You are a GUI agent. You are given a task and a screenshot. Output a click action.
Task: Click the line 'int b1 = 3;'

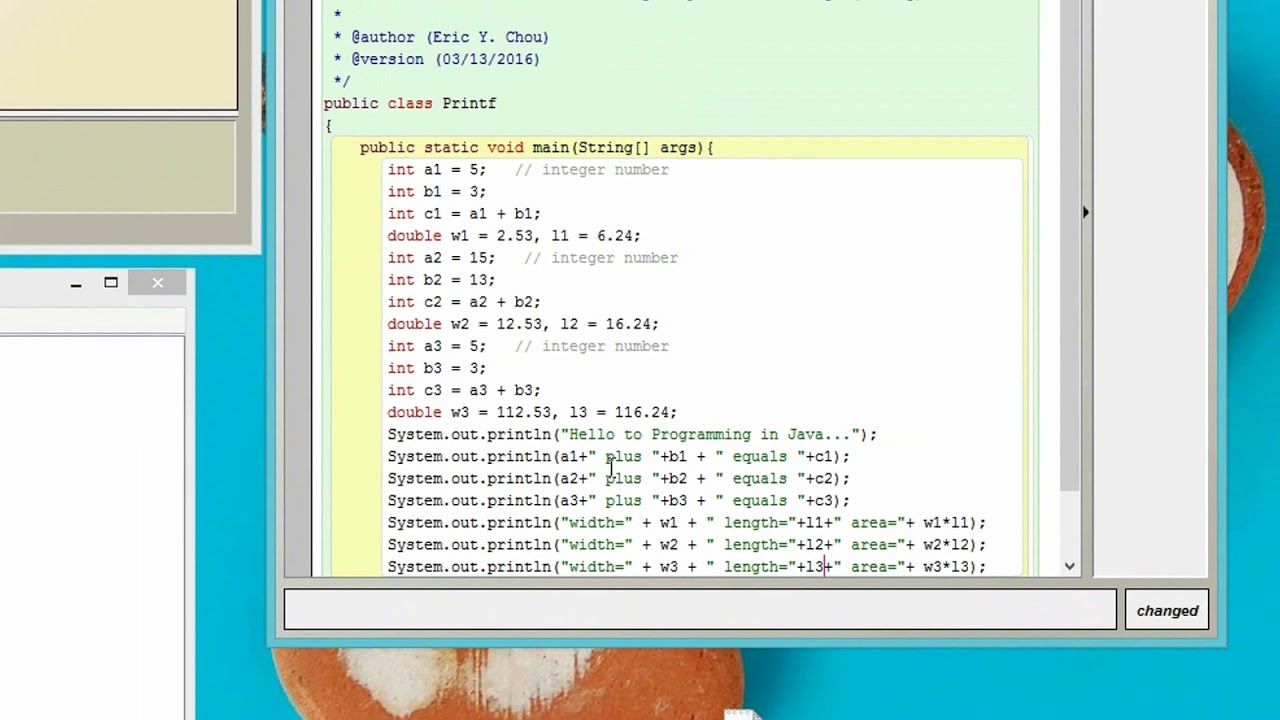click(x=437, y=191)
